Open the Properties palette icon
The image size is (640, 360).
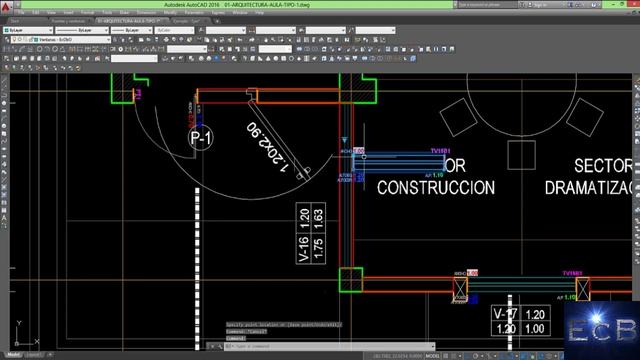(x=299, y=40)
